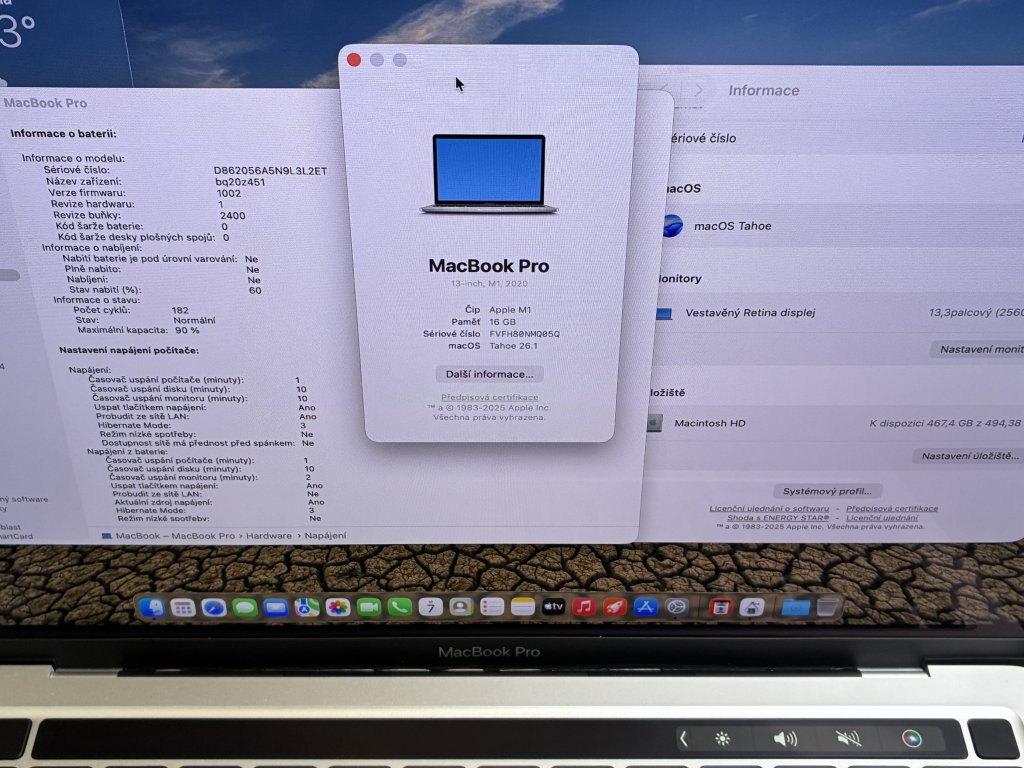1024x768 pixels.
Task: Toggle the mute icon on Touch Bar
Action: (848, 739)
